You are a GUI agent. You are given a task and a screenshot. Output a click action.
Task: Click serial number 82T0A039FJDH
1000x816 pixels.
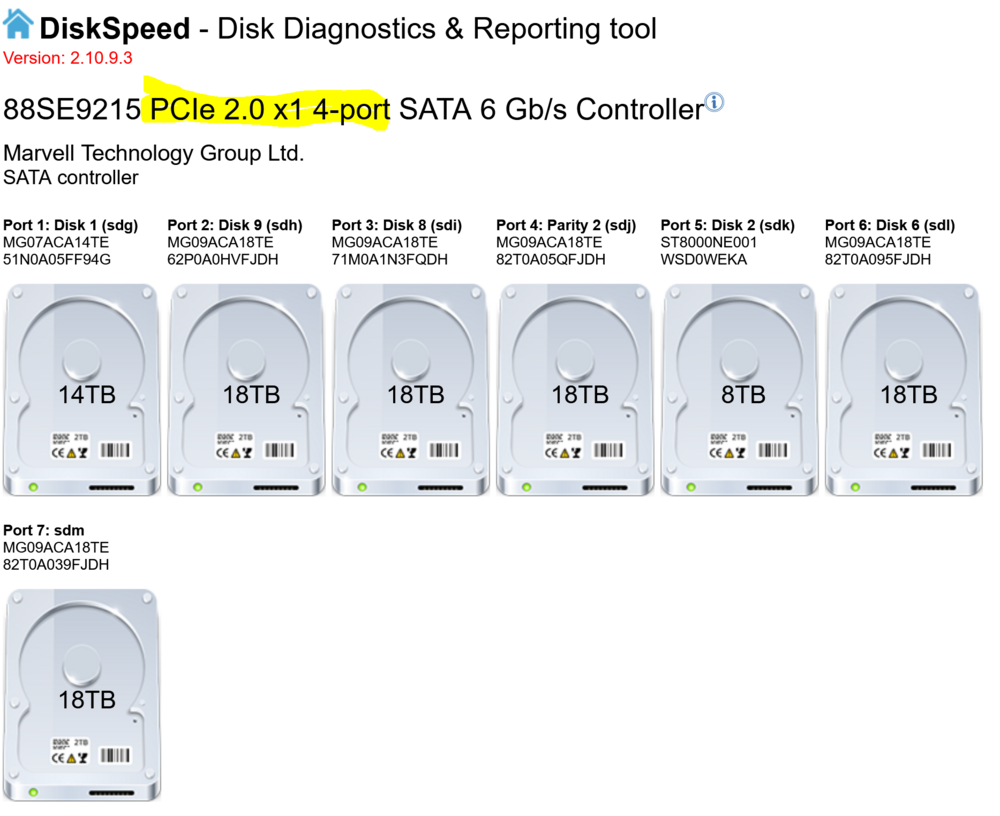click(56, 565)
